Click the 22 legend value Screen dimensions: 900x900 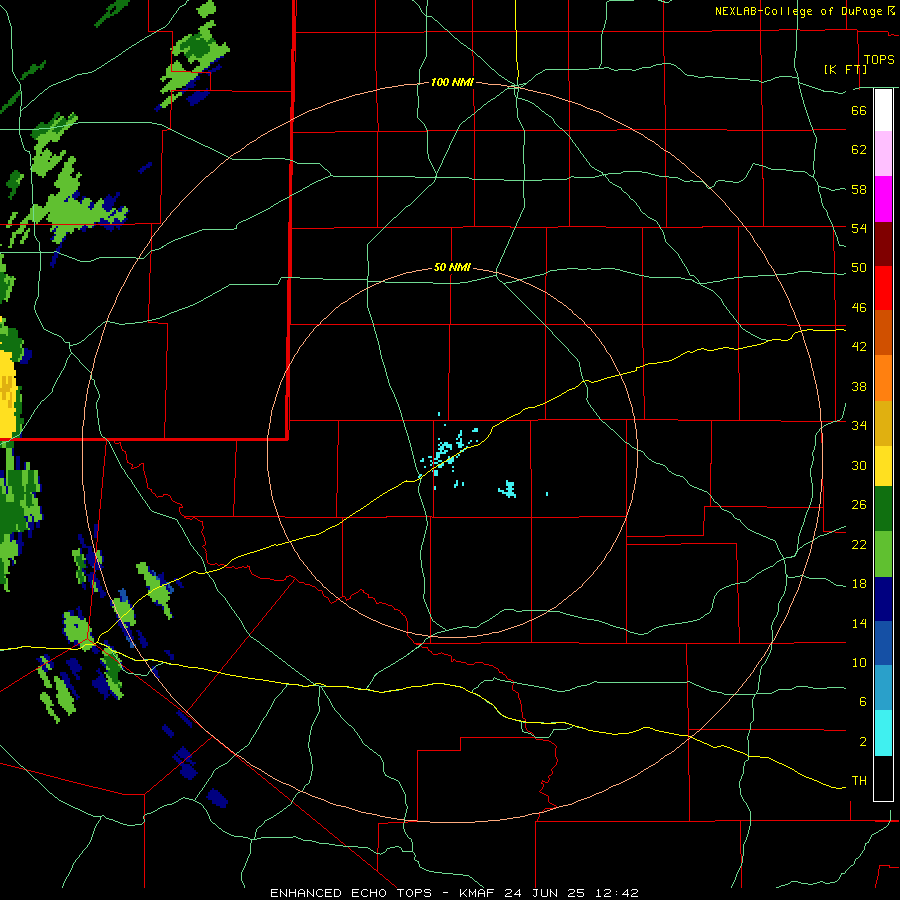pos(859,545)
